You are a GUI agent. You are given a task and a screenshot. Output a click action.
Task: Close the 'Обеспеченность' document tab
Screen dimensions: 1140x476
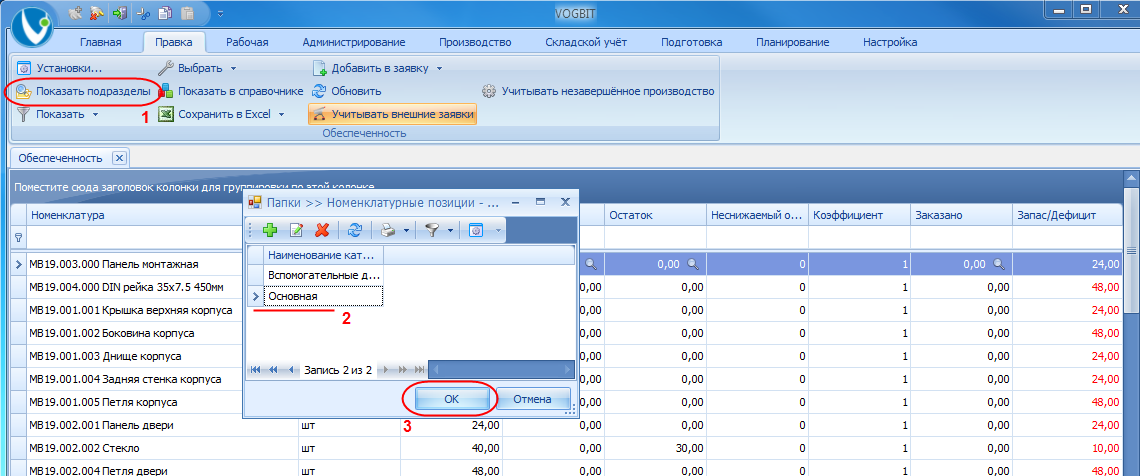pyautogui.click(x=120, y=157)
